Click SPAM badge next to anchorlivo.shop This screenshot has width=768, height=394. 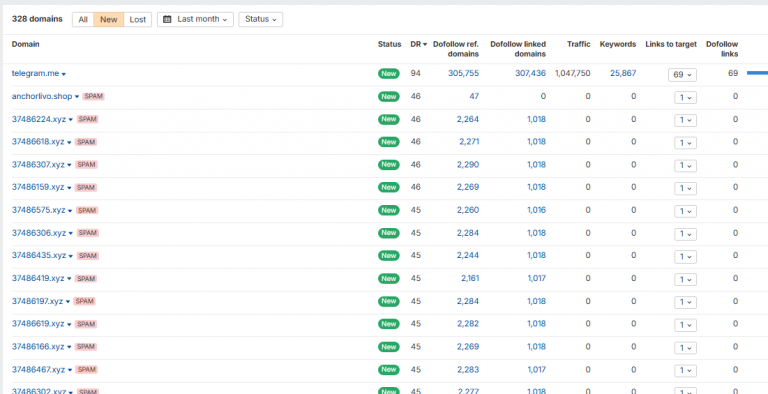coord(94,97)
